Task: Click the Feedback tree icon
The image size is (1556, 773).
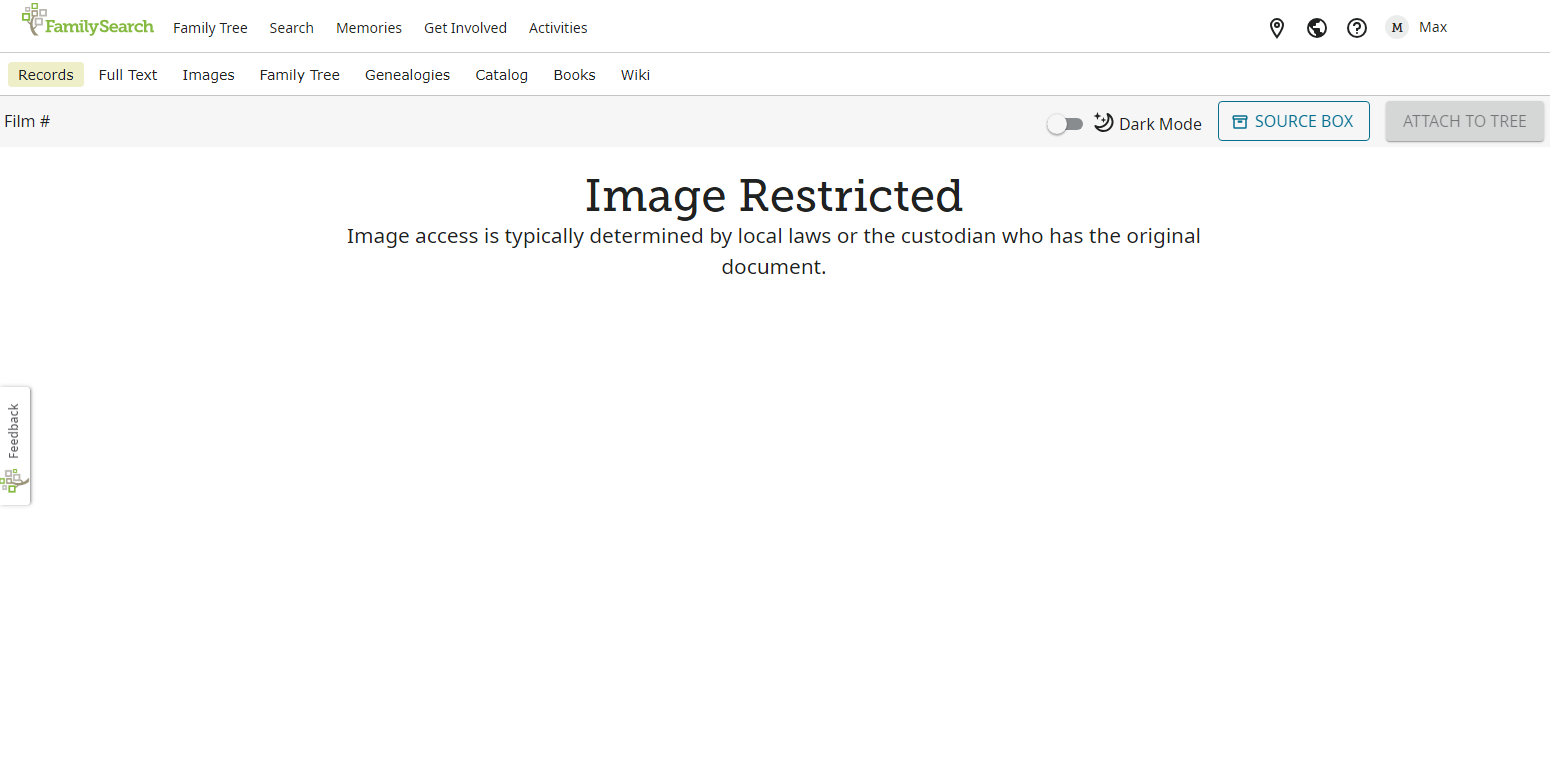Action: tap(12, 481)
